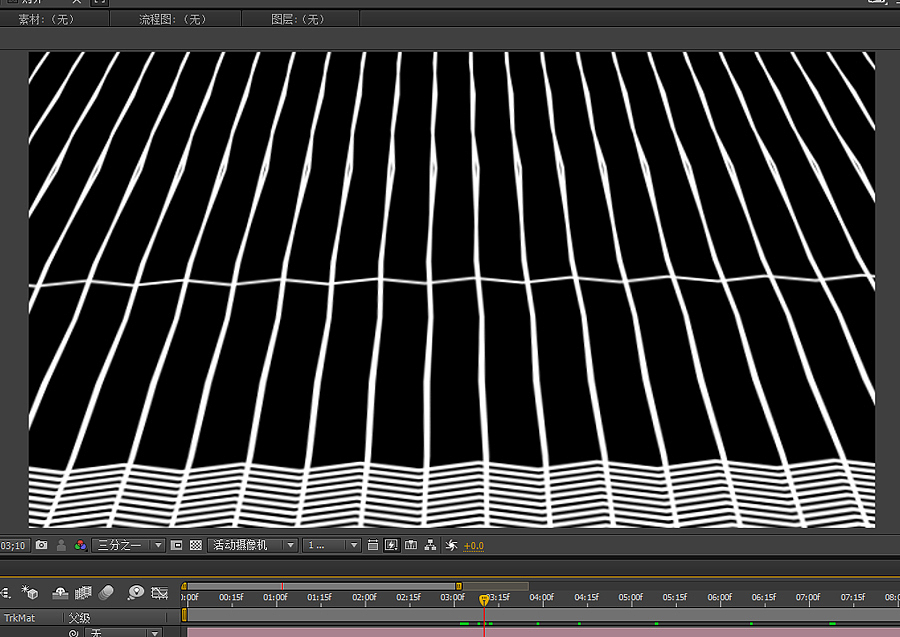Viewport: 900px width, 637px height.
Task: Toggle the Region of Interest icon
Action: [177, 545]
